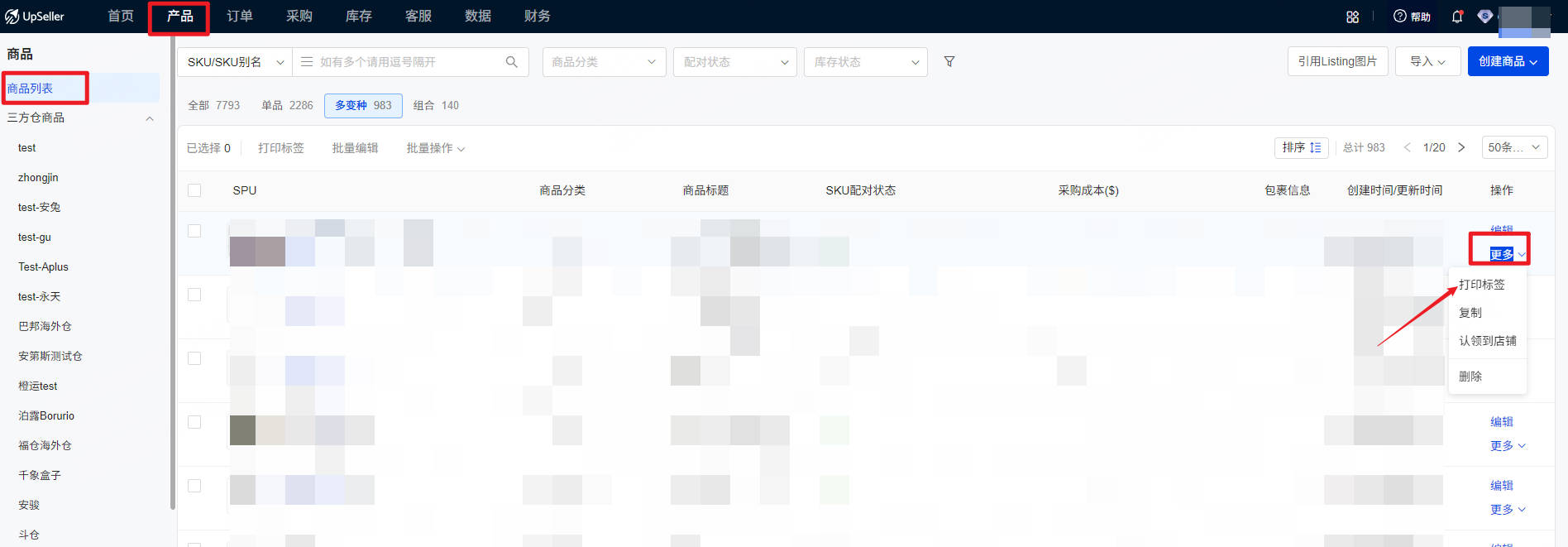The height and width of the screenshot is (547, 1568).
Task: Check the fourth product row checkbox
Action: [x=194, y=422]
